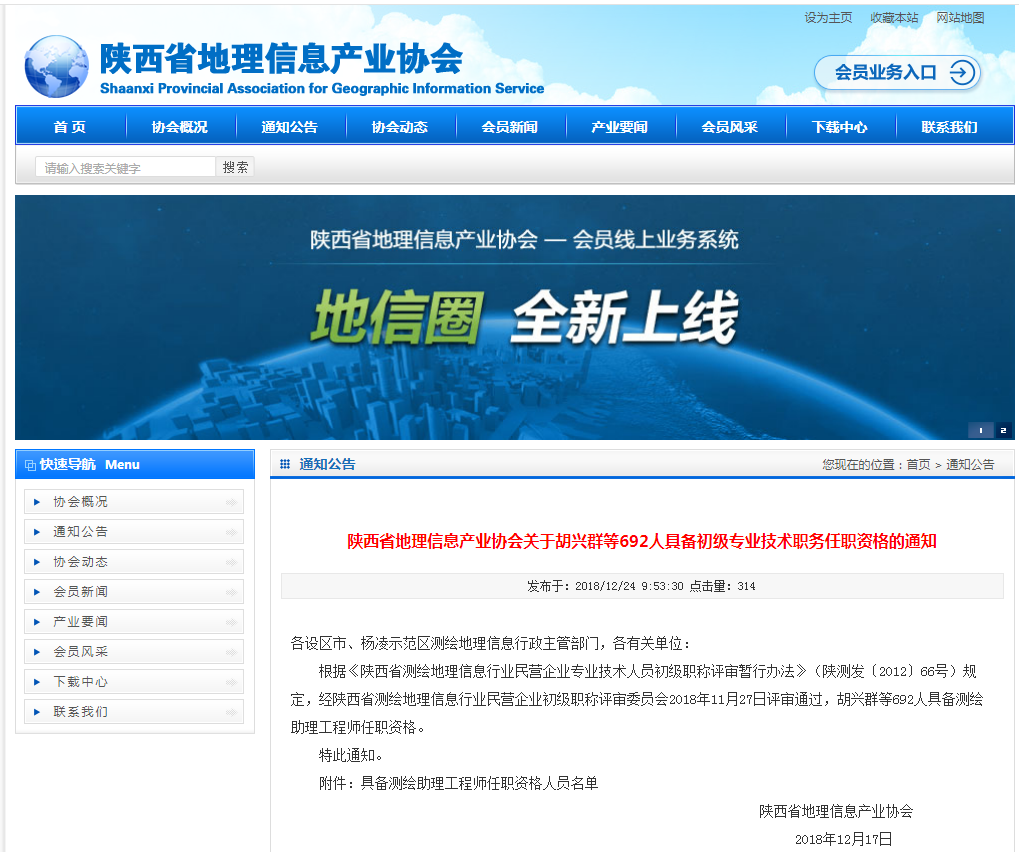This screenshot has height=852, width=1019.
Task: Click triangle bullet beside sidebar 联系我们
Action: click(x=37, y=711)
